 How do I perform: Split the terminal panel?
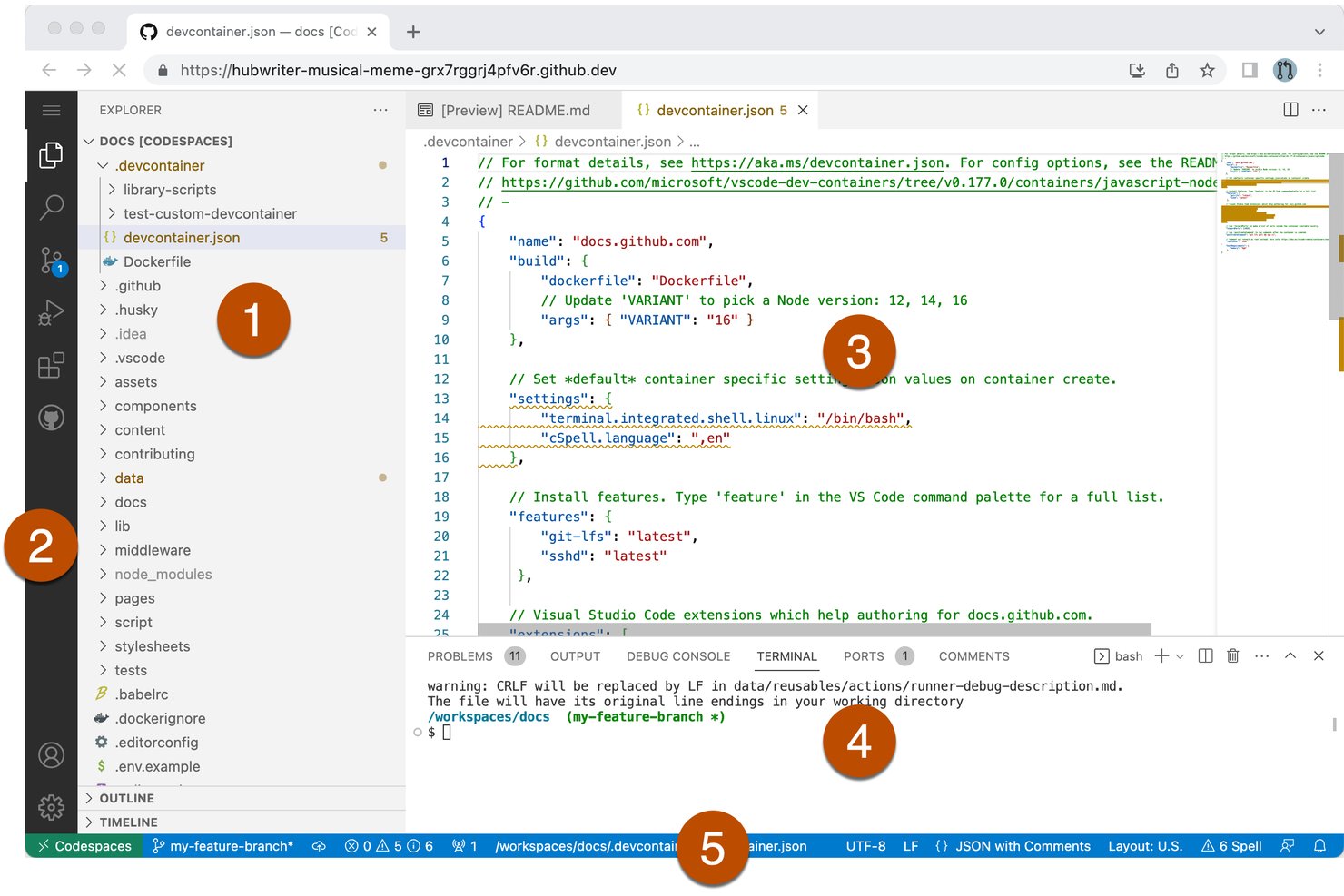click(x=1205, y=656)
